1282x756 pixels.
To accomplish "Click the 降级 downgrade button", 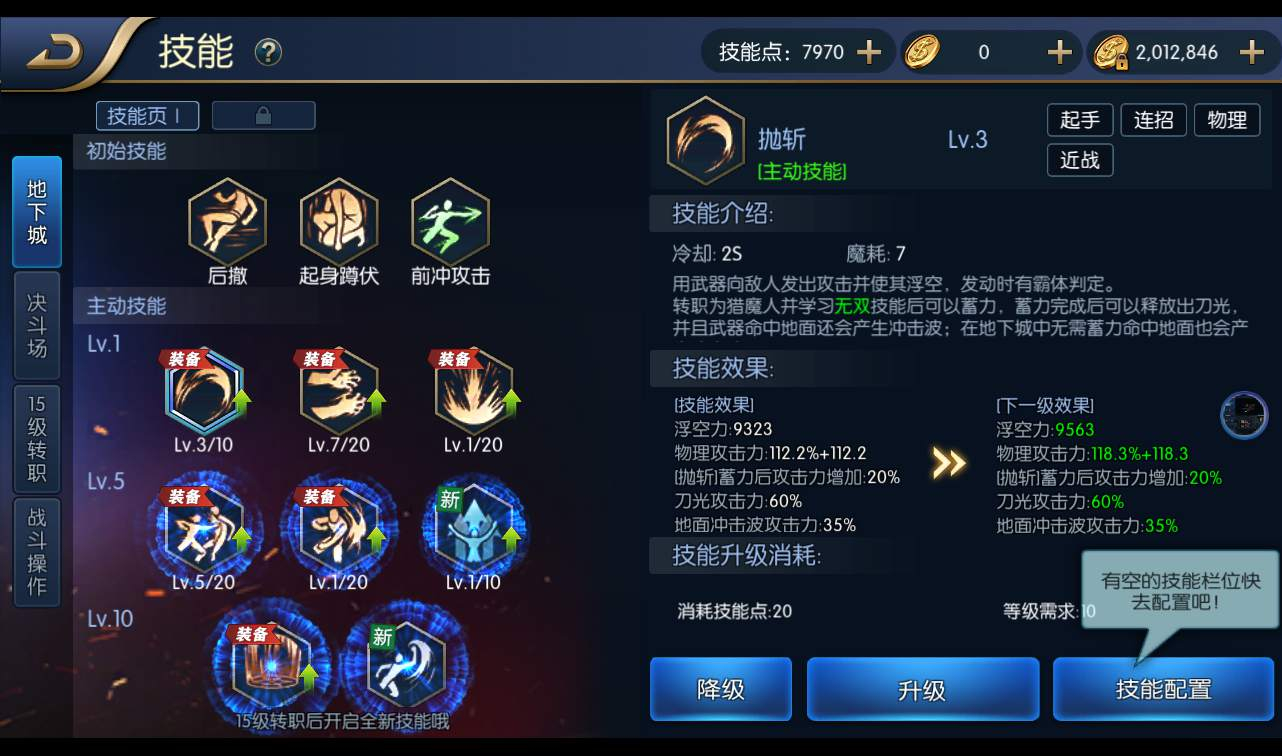I will point(721,689).
